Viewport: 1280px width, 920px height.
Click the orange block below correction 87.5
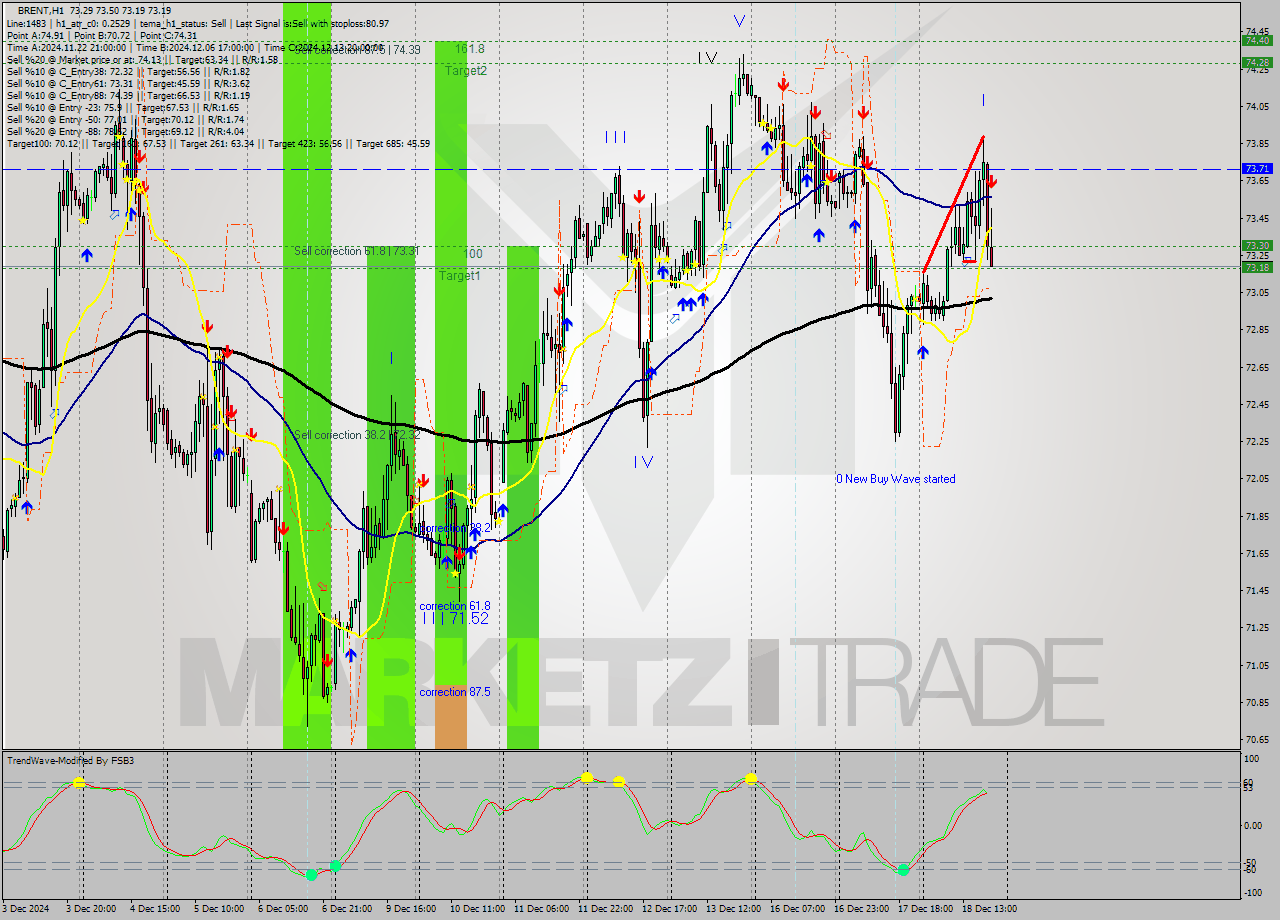[x=451, y=717]
